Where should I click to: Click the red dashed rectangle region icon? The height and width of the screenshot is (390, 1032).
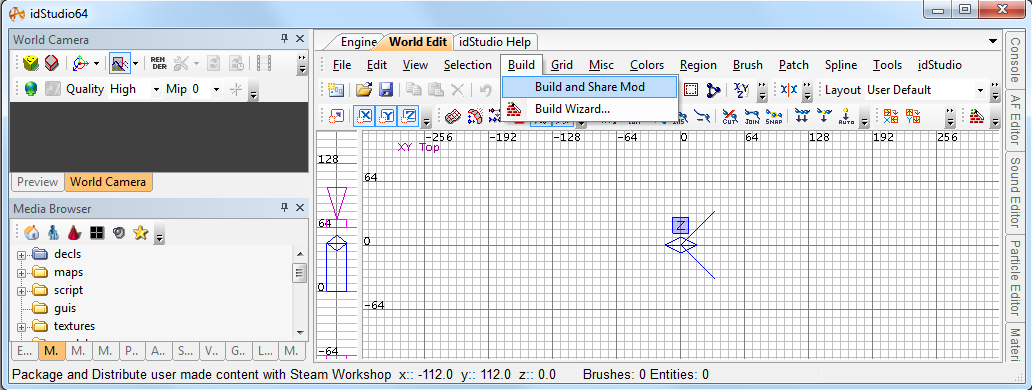pos(691,89)
